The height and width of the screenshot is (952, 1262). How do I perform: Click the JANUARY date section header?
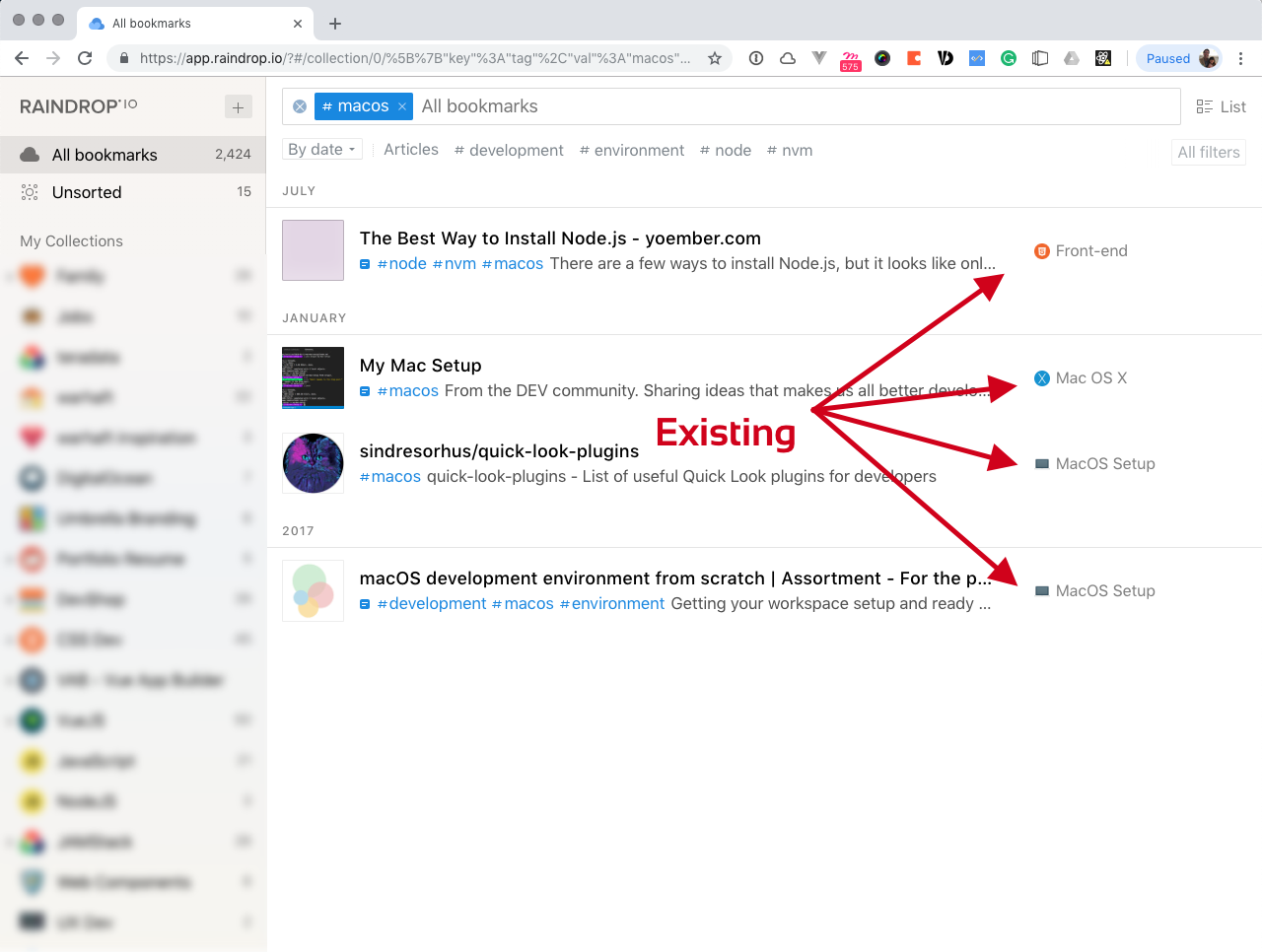tap(315, 318)
